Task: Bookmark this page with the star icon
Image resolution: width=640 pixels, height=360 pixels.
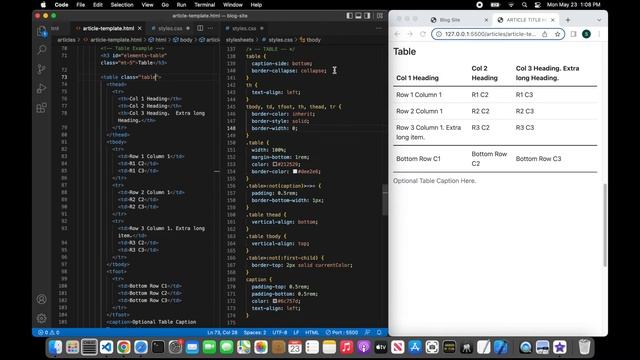Action: click(x=558, y=34)
